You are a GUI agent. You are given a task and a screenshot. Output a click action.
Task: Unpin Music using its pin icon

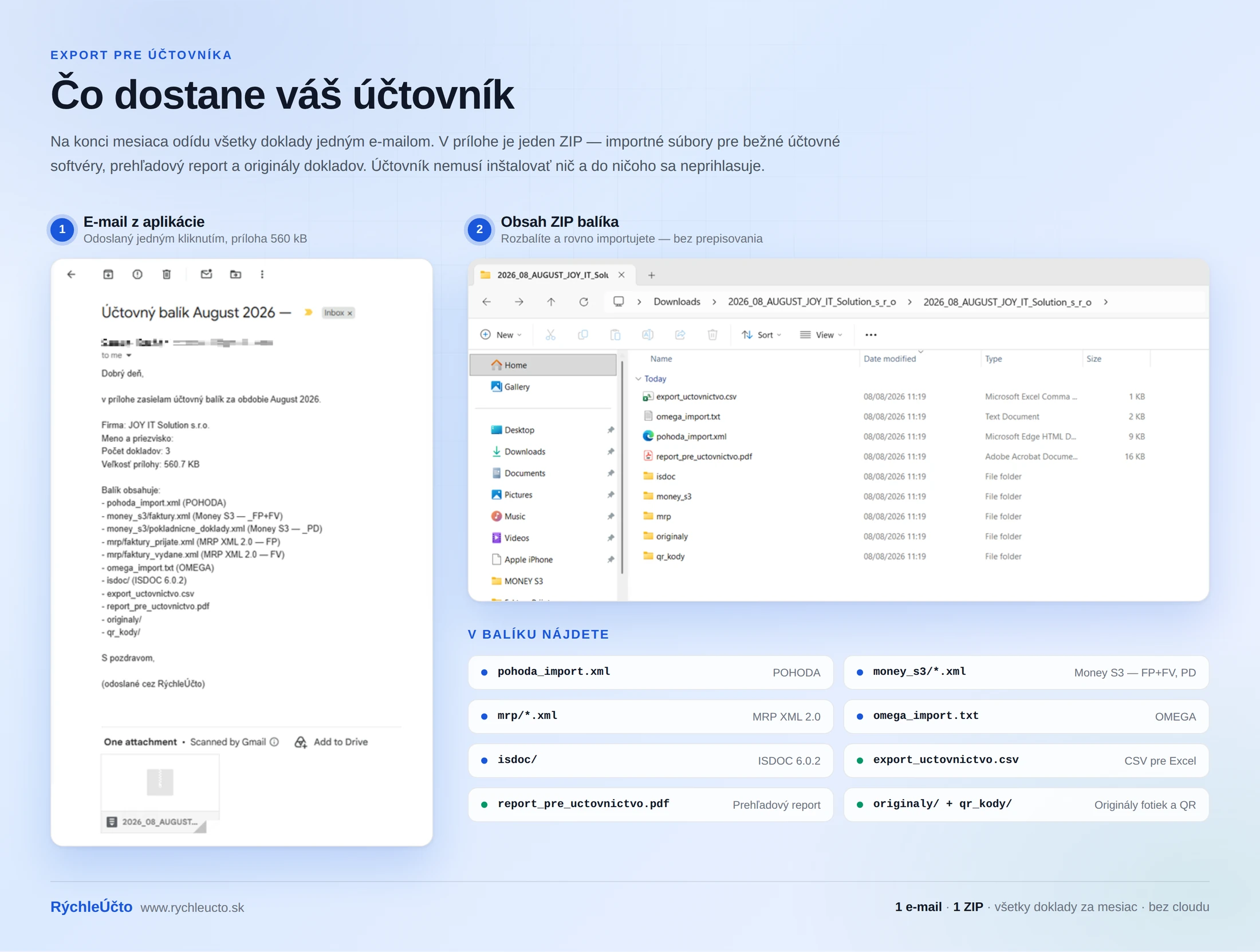(611, 517)
